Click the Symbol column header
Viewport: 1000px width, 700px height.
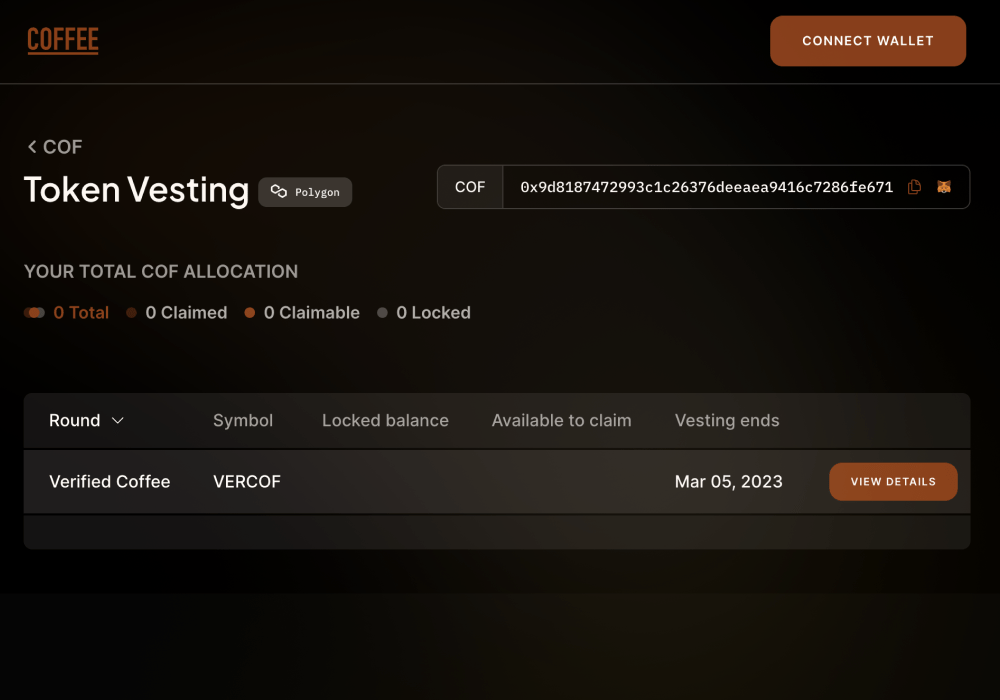tap(242, 420)
